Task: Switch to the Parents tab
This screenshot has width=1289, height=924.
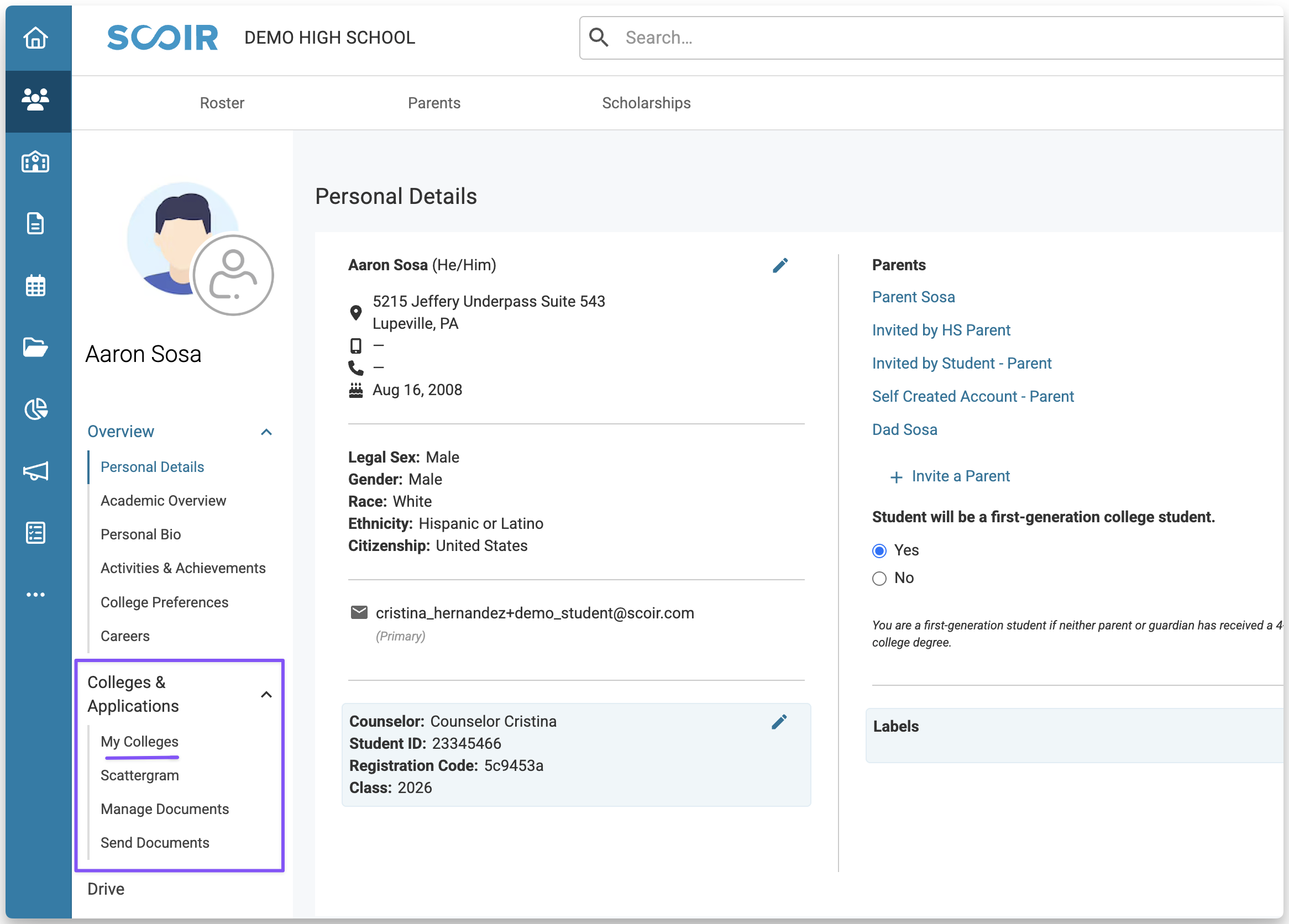Action: (x=434, y=103)
